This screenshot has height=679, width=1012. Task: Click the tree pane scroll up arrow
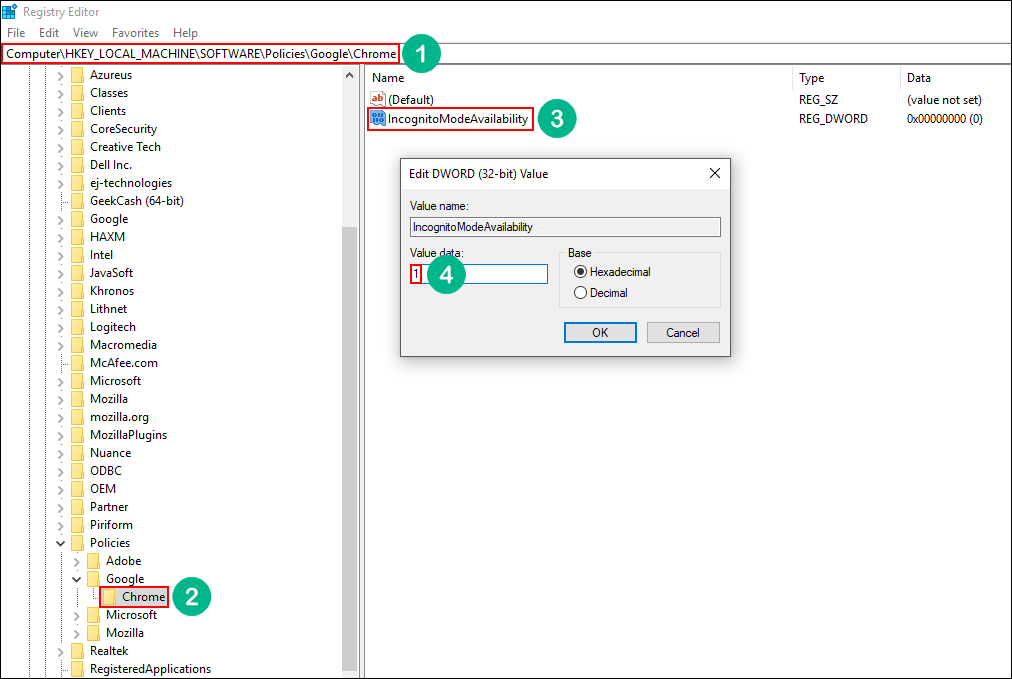click(349, 75)
